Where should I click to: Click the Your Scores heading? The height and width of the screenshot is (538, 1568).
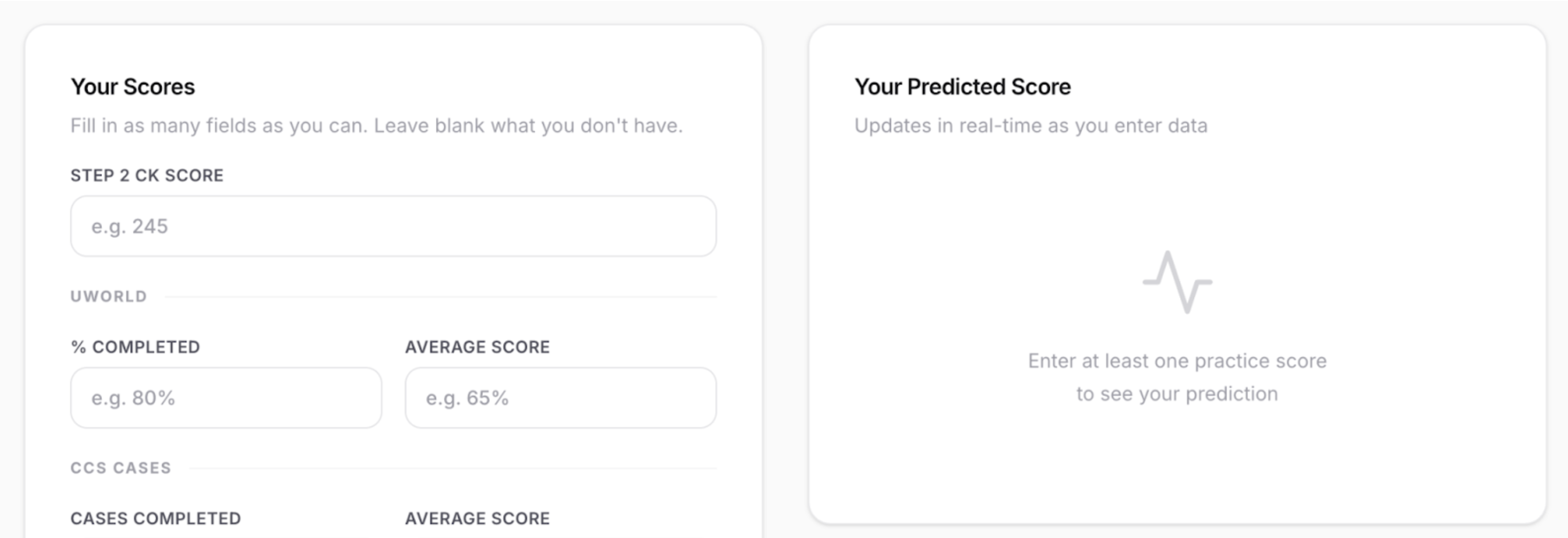coord(133,87)
